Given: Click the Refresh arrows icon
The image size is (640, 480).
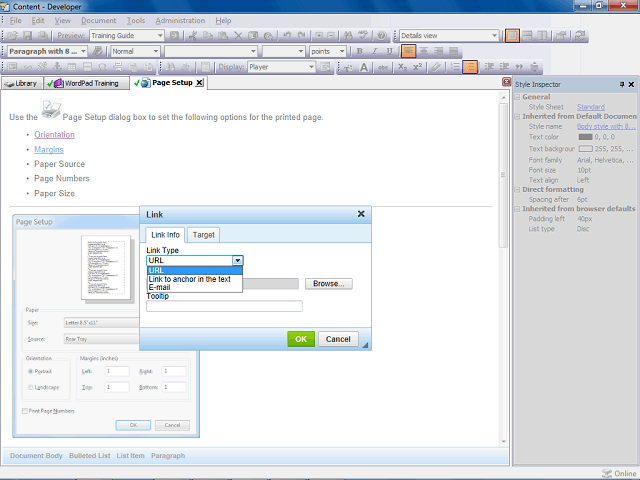Looking at the screenshot, I should (x=580, y=36).
